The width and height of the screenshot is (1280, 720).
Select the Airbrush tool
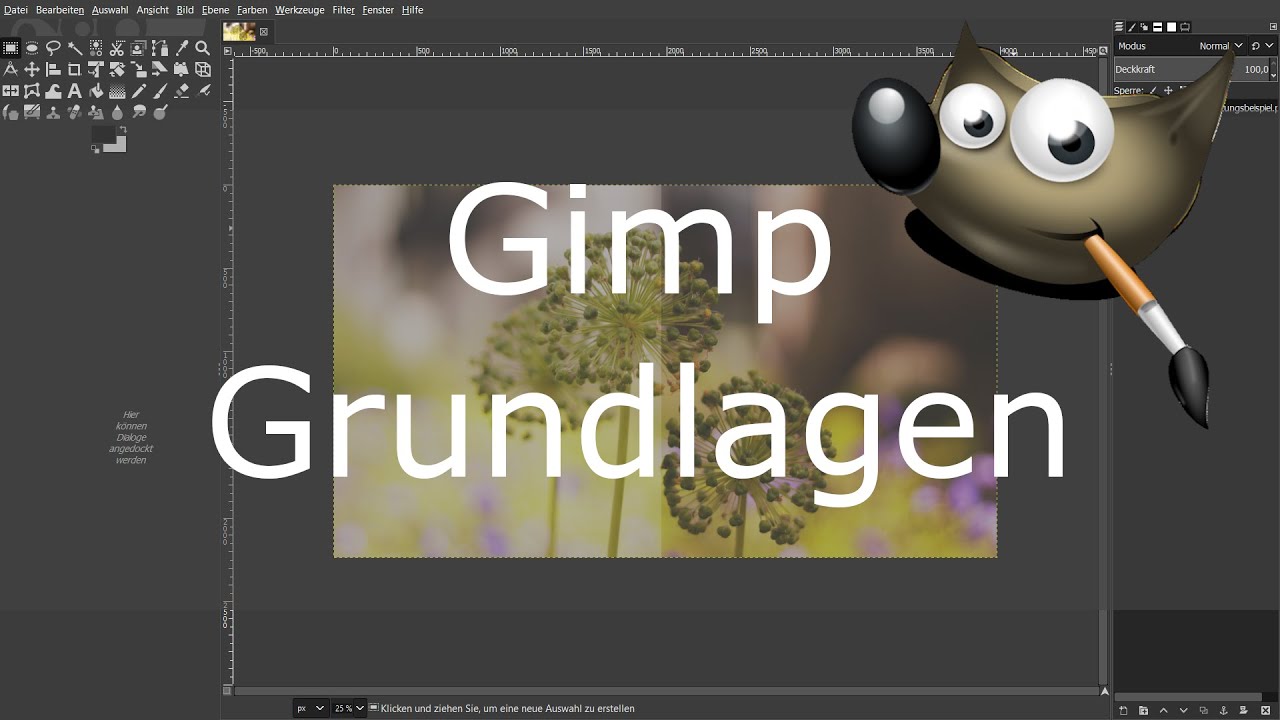202,91
